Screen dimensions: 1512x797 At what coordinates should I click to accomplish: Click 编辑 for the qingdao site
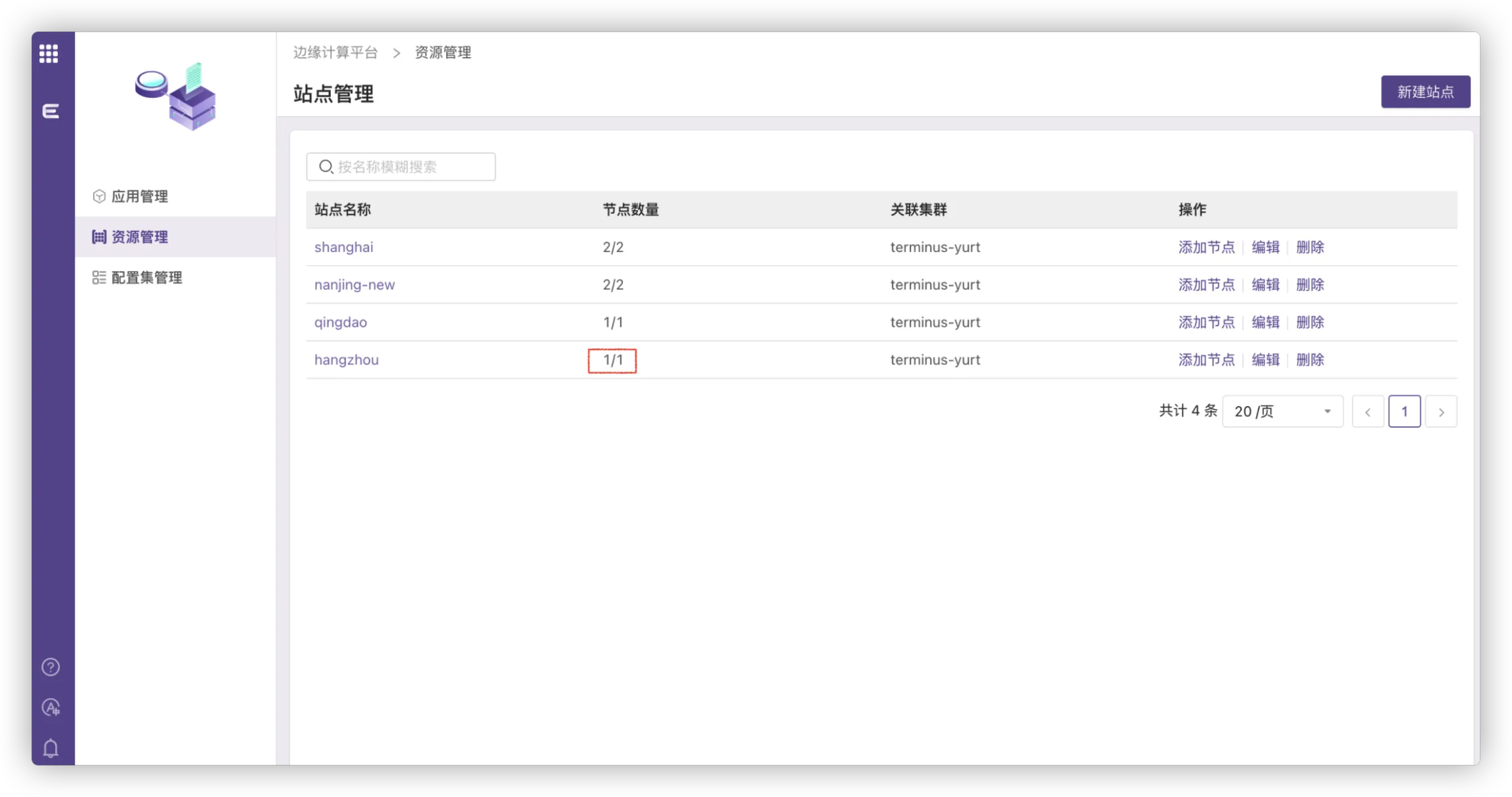tap(1265, 322)
